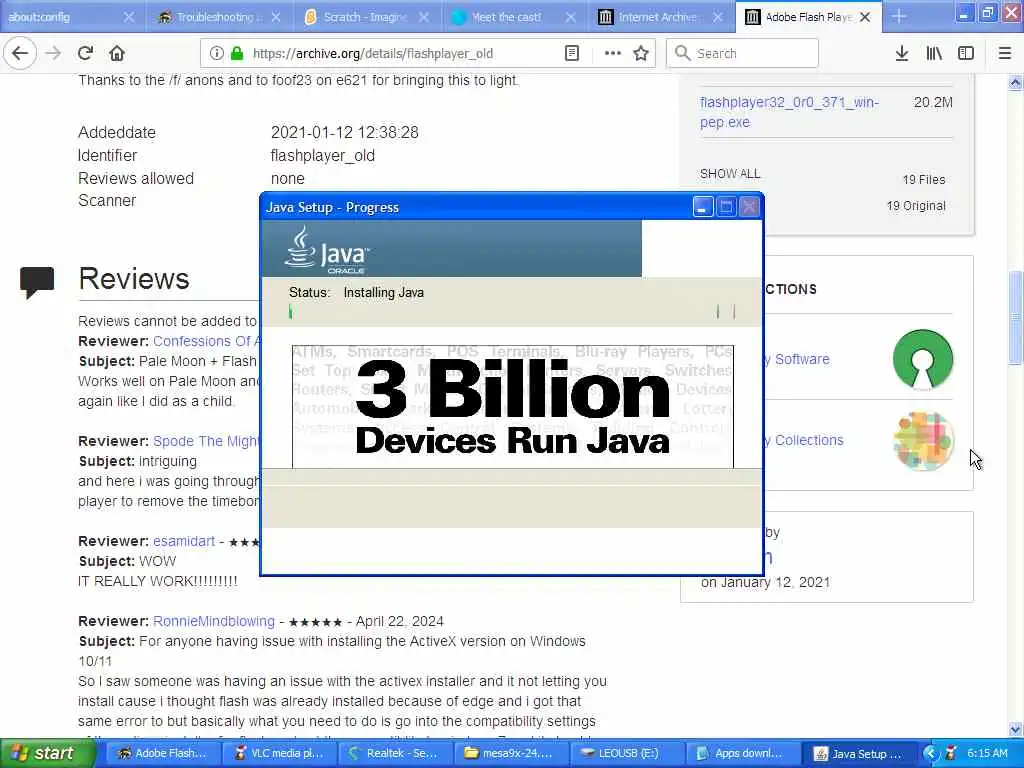
Task: Close the Adobe Flash Player tab
Action: pyautogui.click(x=865, y=17)
